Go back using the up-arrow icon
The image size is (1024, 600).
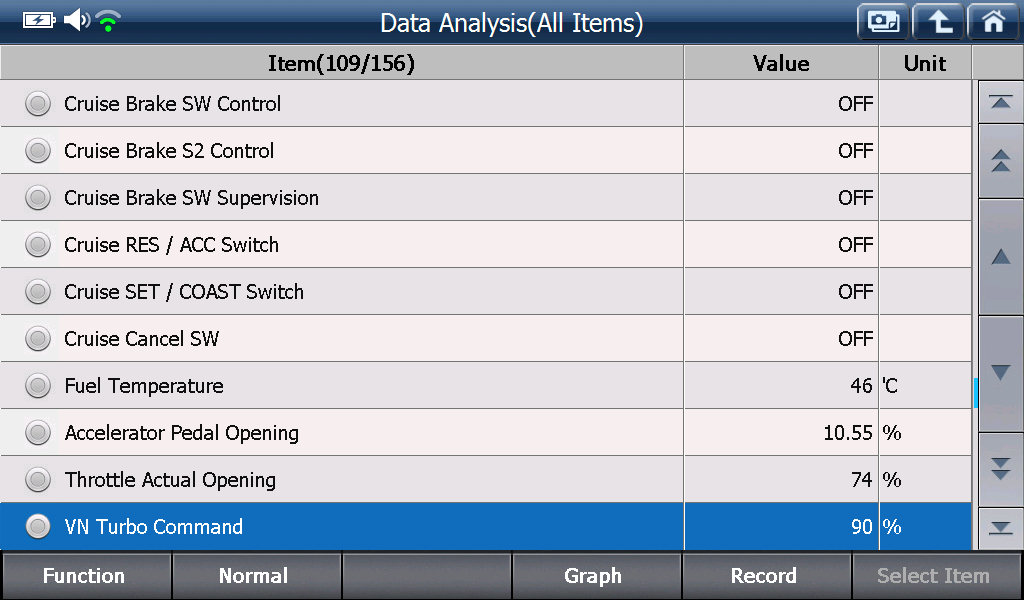pyautogui.click(x=938, y=22)
